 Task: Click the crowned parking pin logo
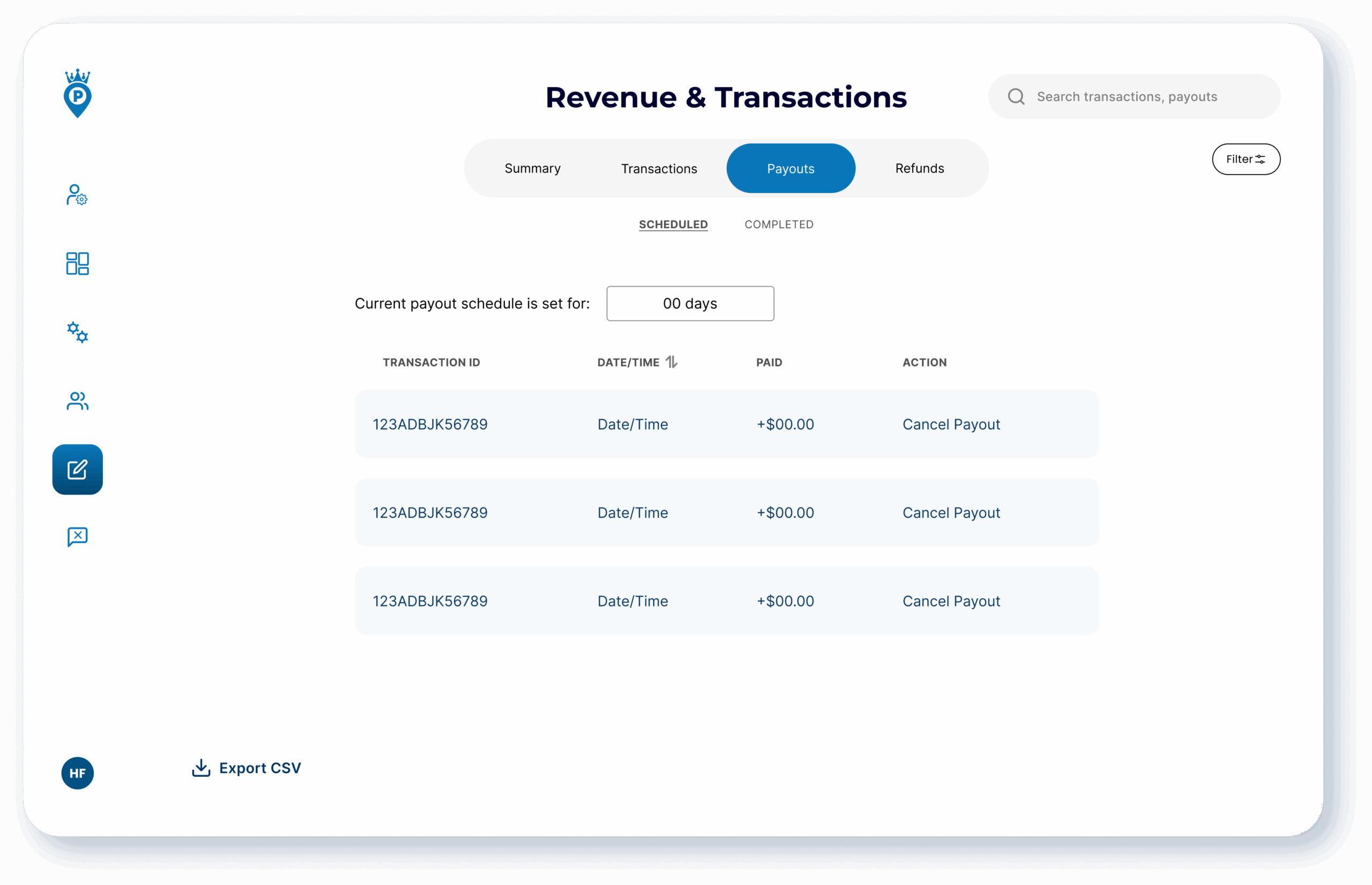[78, 94]
